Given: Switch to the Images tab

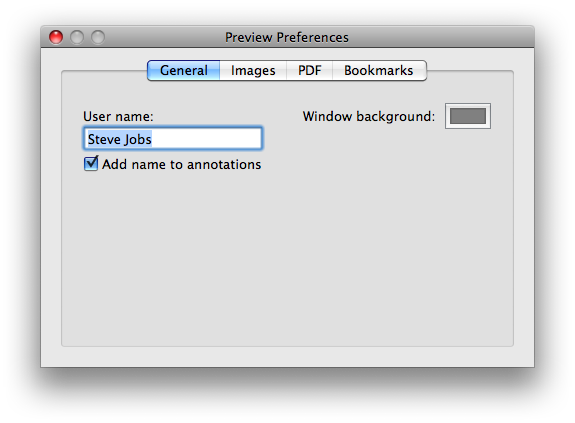Looking at the screenshot, I should (x=253, y=70).
